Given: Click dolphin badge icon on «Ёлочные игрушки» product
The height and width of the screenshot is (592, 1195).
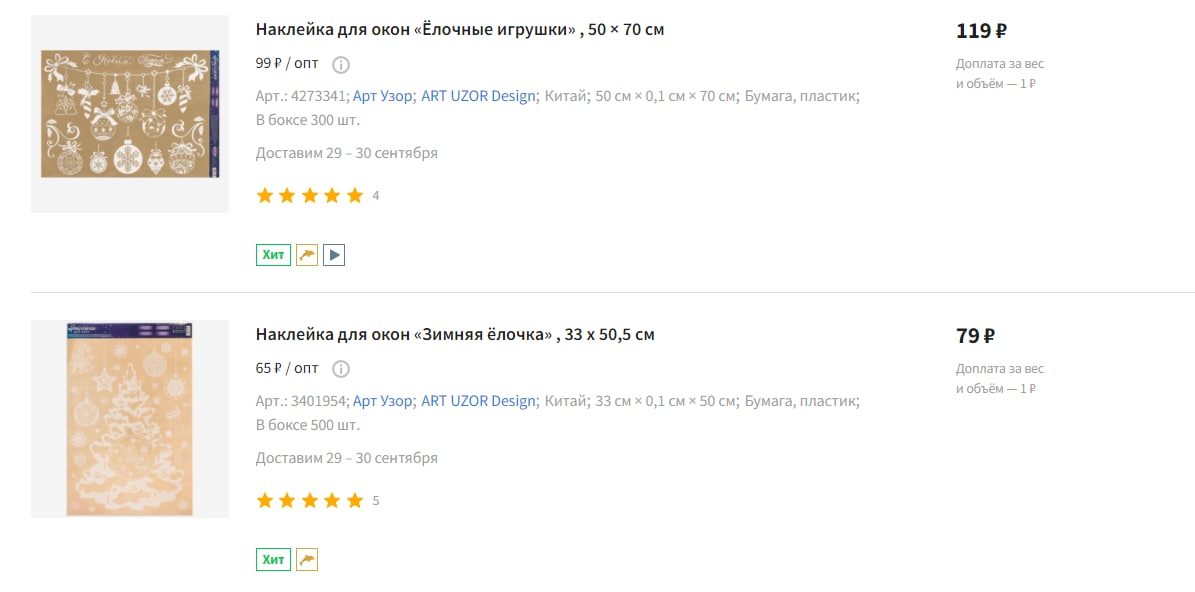Looking at the screenshot, I should click(307, 255).
